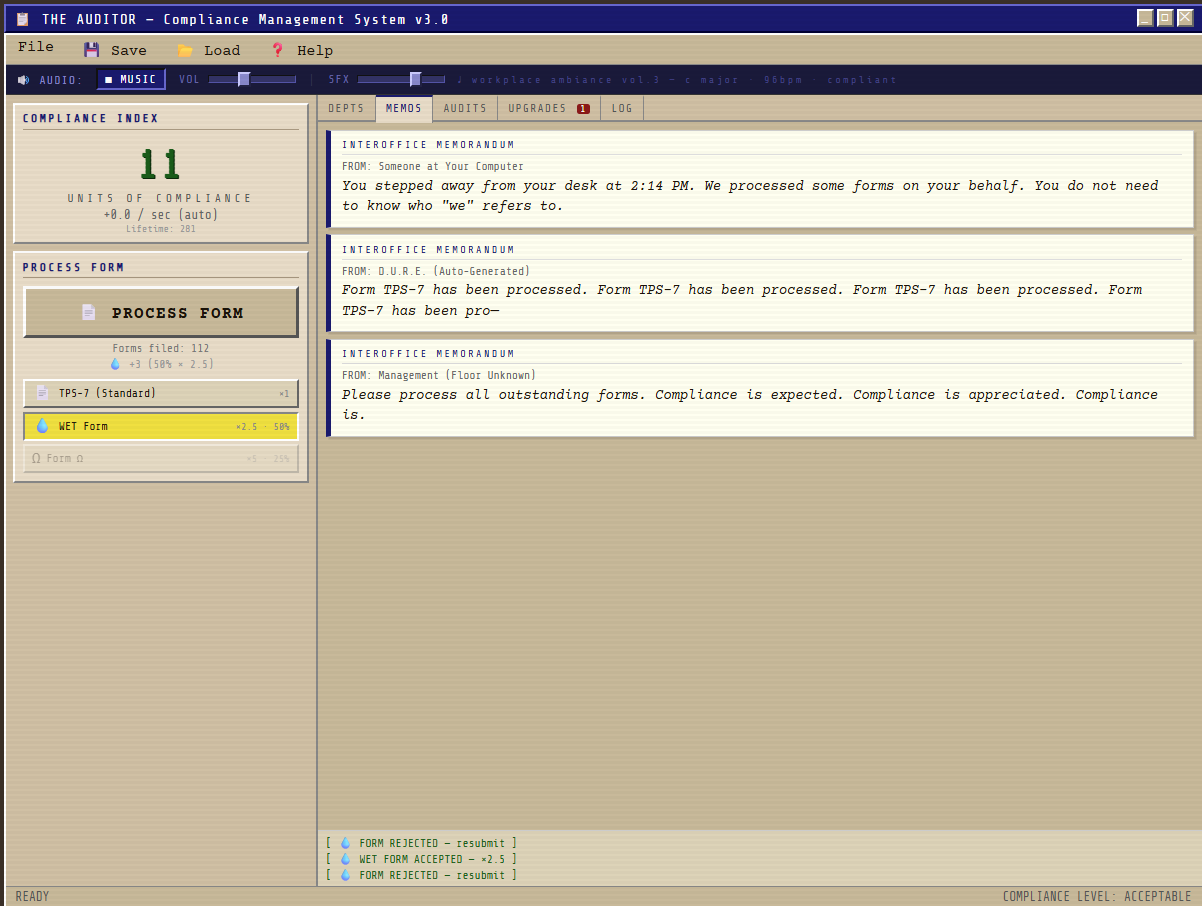Click the '+0.0 / sec (auto)' rate
This screenshot has width=1202, height=906.
click(161, 214)
